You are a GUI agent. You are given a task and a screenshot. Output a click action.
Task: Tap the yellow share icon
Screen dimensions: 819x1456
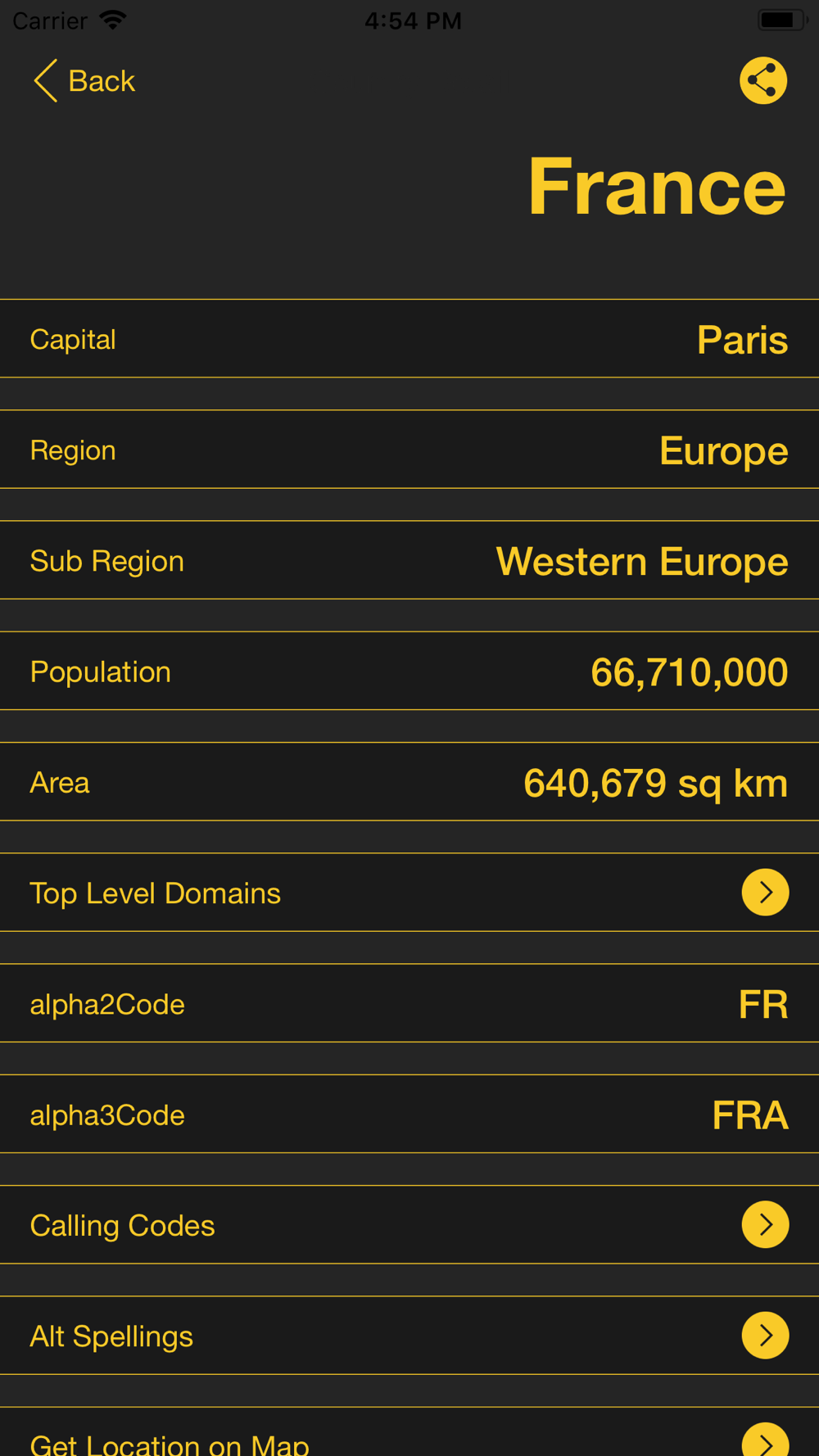(x=763, y=80)
